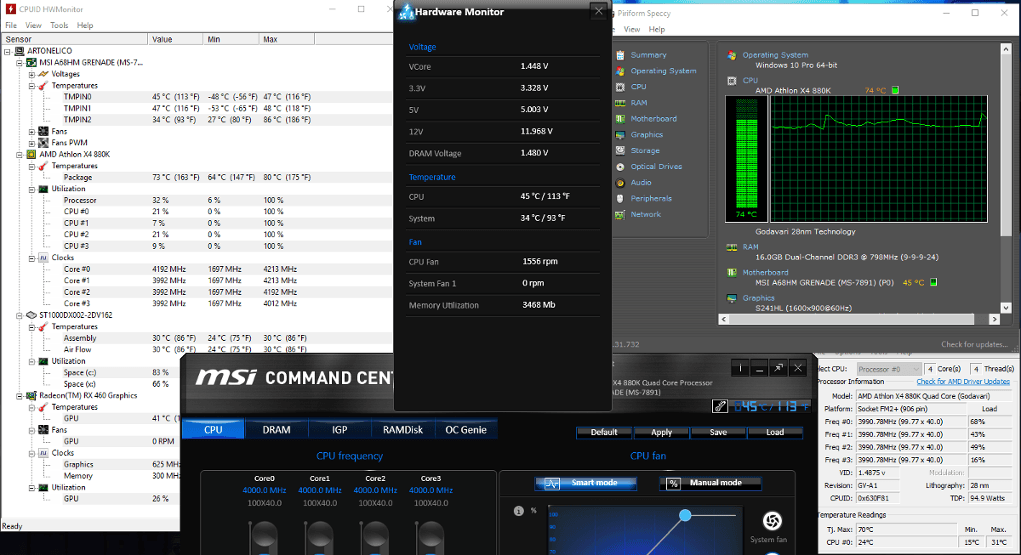Image resolution: width=1021 pixels, height=555 pixels.
Task: Select the Storage icon in Speccy sidebar
Action: (x=620, y=150)
